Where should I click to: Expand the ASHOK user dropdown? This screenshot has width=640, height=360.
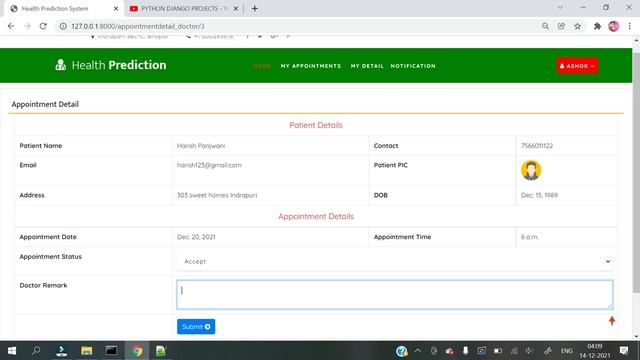point(577,66)
